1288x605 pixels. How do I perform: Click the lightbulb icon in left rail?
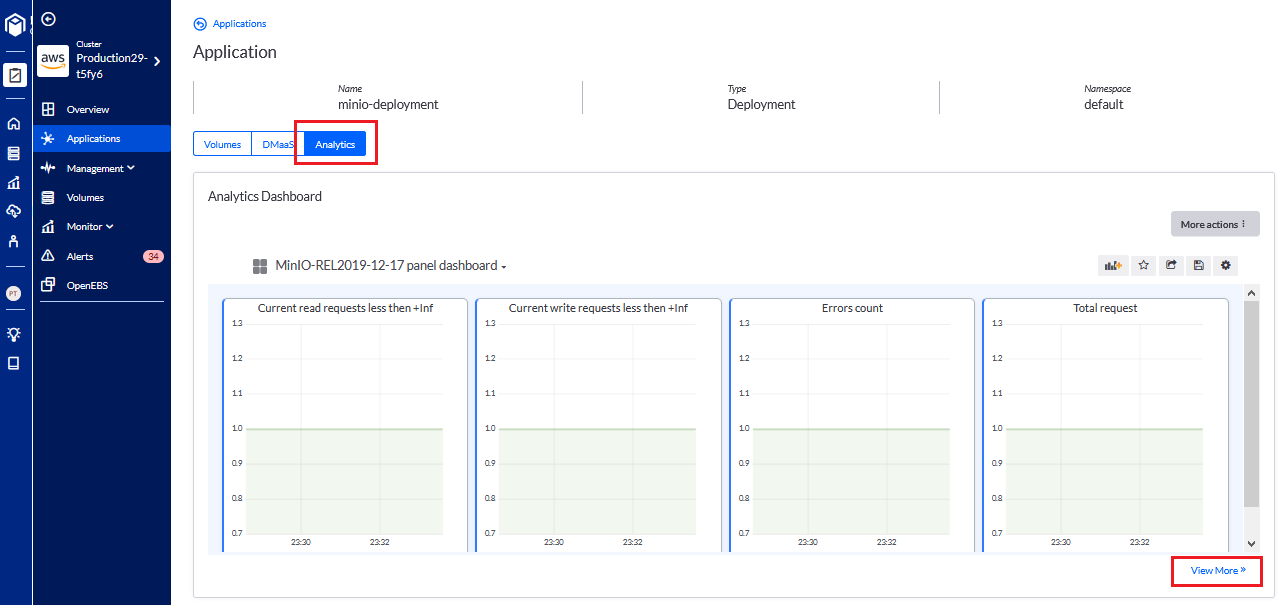14,334
